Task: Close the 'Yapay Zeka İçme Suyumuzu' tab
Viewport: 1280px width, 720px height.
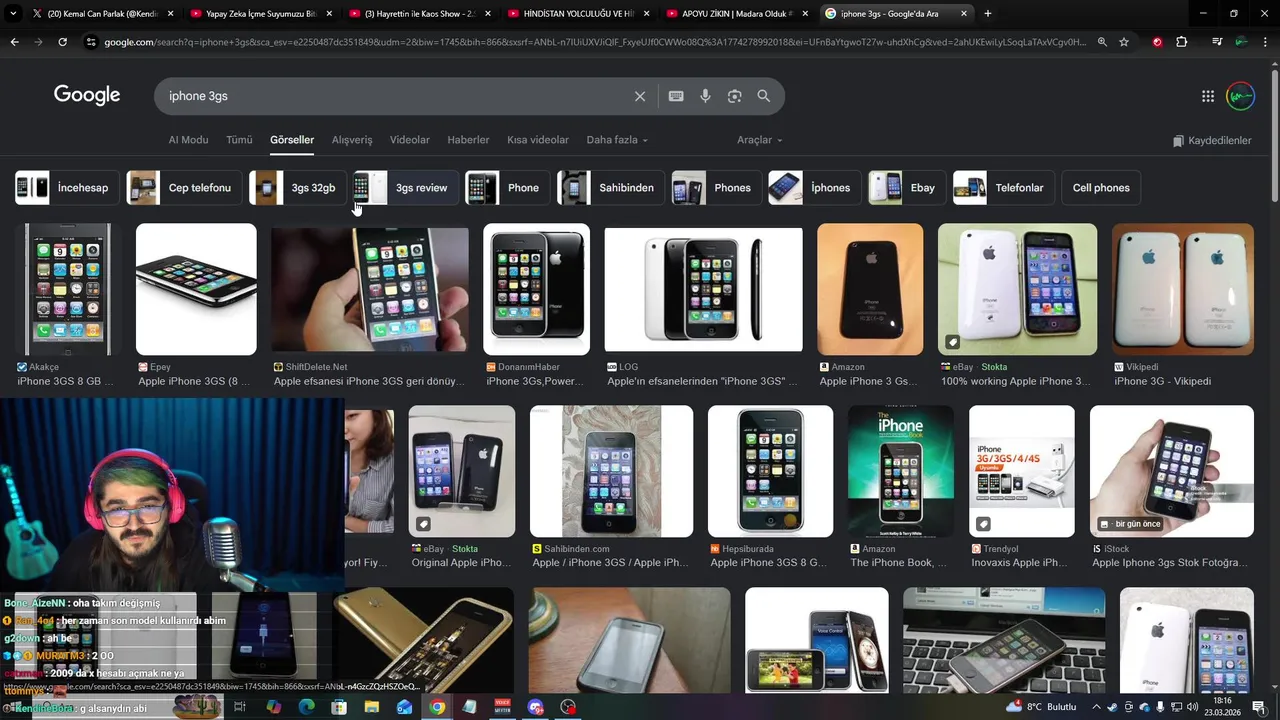Action: point(329,14)
